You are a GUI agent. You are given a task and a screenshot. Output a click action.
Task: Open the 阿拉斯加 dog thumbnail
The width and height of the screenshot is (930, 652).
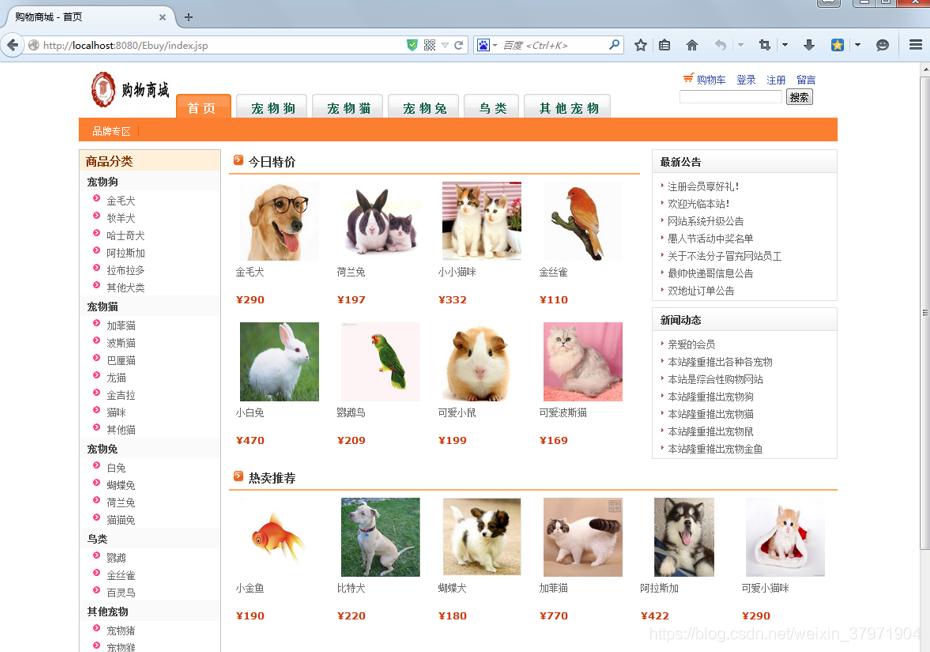pos(684,537)
